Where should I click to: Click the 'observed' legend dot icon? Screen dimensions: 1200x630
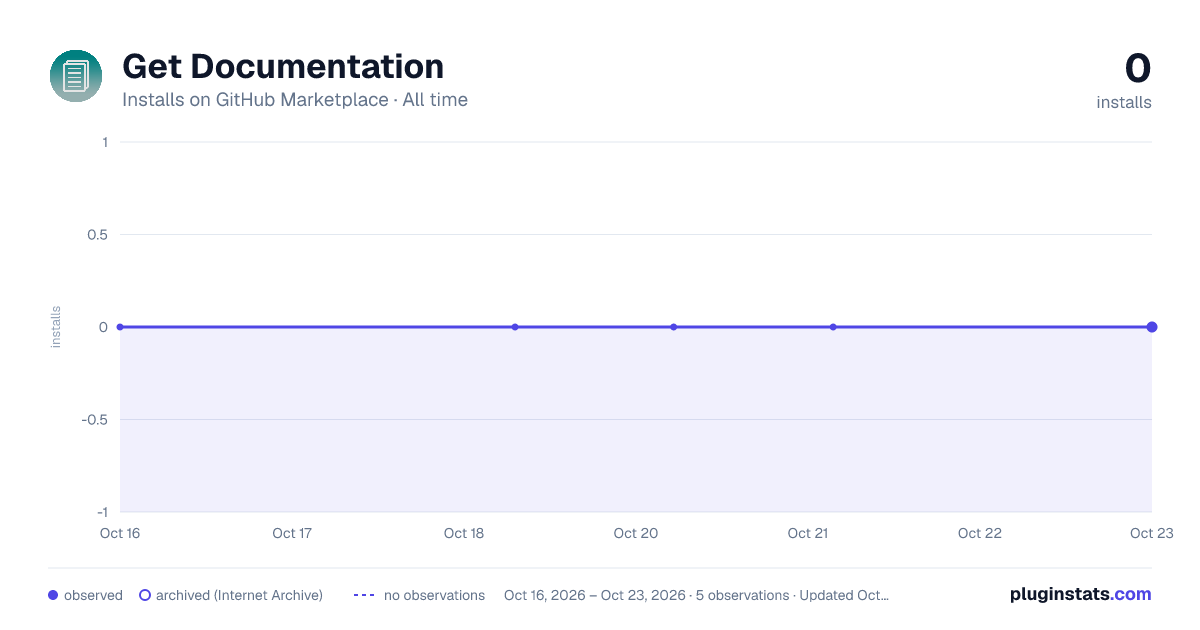point(53,595)
